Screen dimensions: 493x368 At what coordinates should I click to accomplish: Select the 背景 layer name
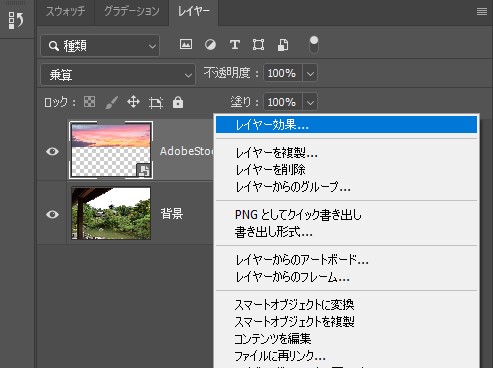pyautogui.click(x=172, y=214)
